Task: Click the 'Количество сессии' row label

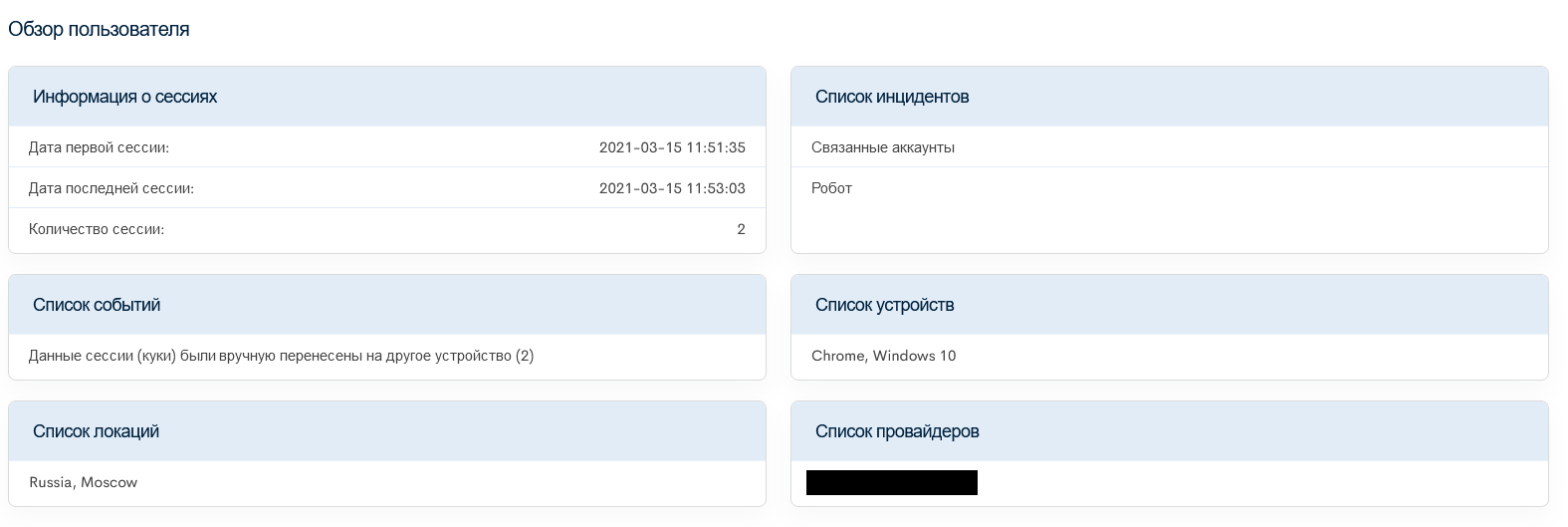Action: click(x=97, y=229)
